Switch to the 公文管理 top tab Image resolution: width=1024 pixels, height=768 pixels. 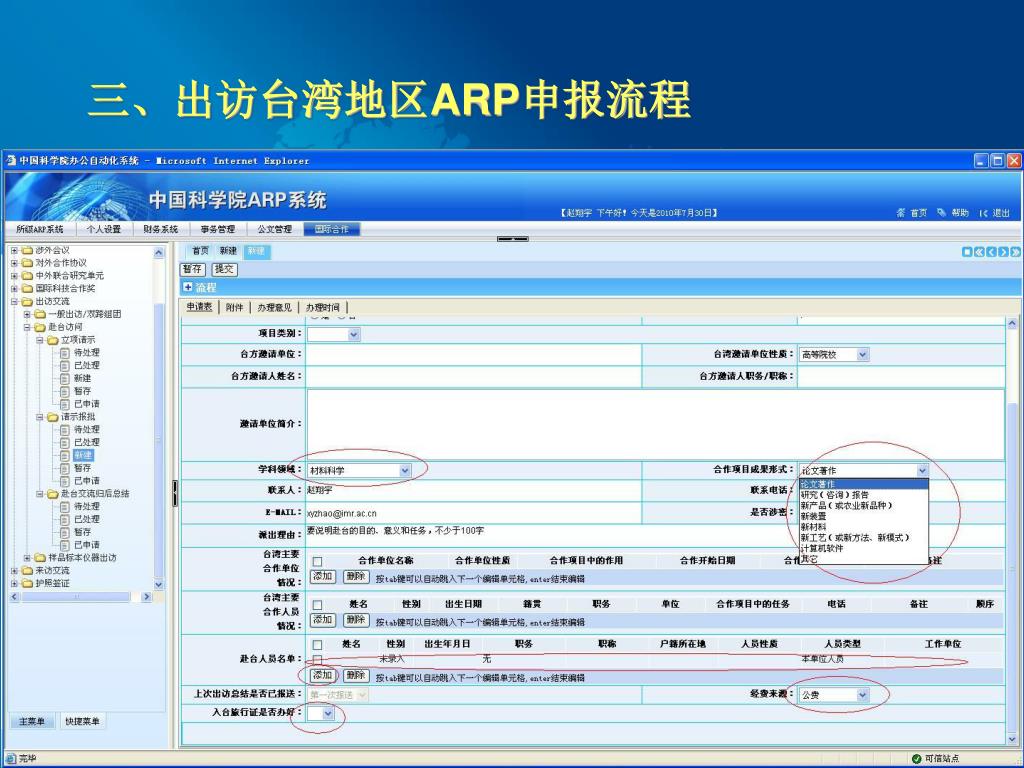[x=274, y=229]
